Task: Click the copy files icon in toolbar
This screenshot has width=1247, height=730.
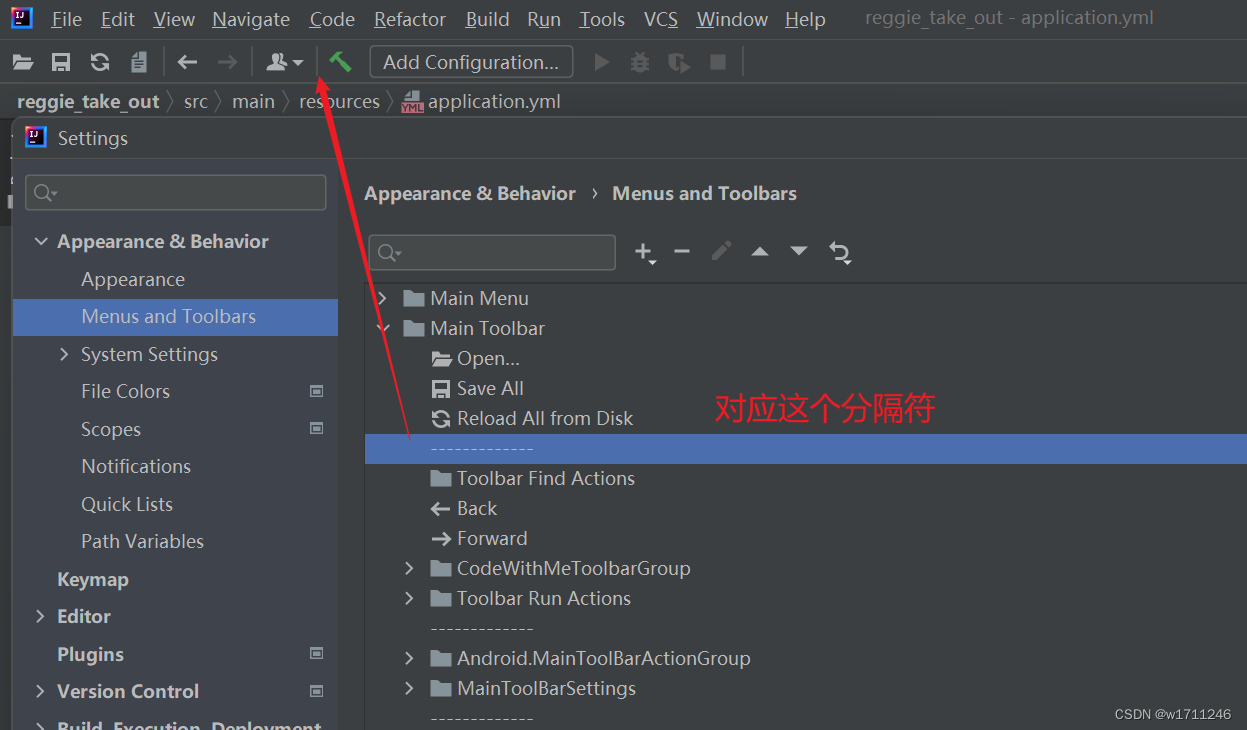Action: (x=139, y=63)
